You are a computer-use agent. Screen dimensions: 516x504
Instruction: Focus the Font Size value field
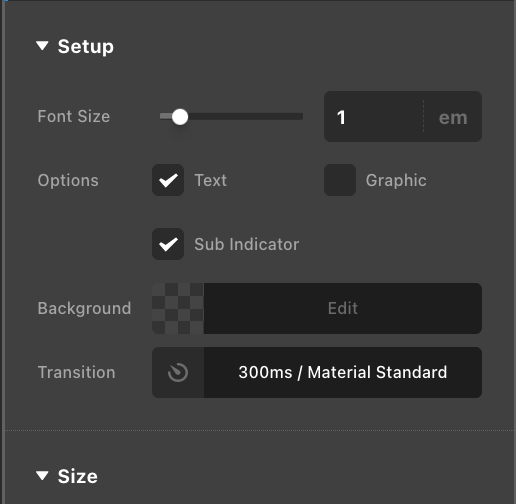pyautogui.click(x=373, y=117)
